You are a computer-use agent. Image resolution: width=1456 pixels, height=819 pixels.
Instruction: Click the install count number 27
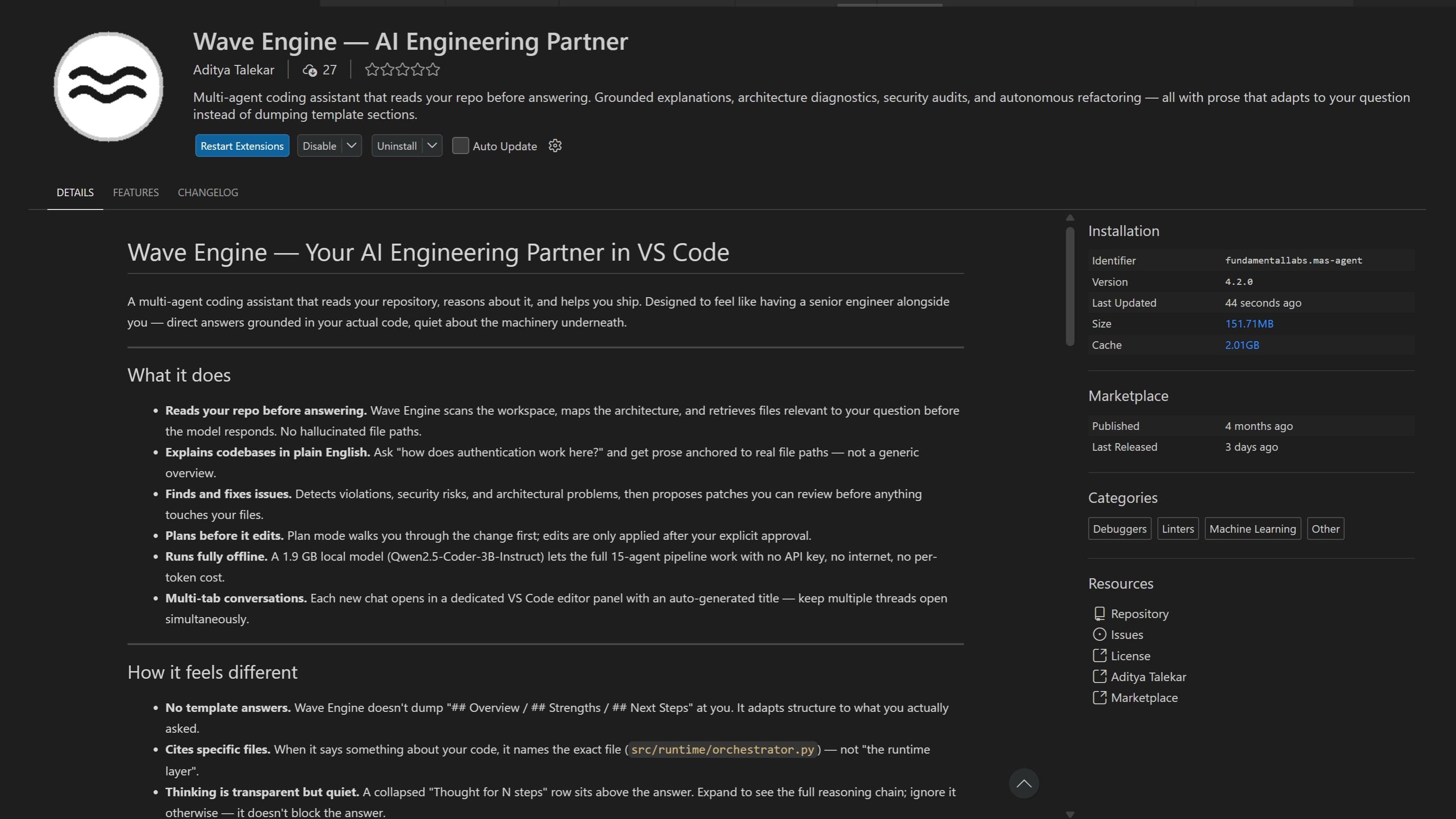pyautogui.click(x=330, y=70)
